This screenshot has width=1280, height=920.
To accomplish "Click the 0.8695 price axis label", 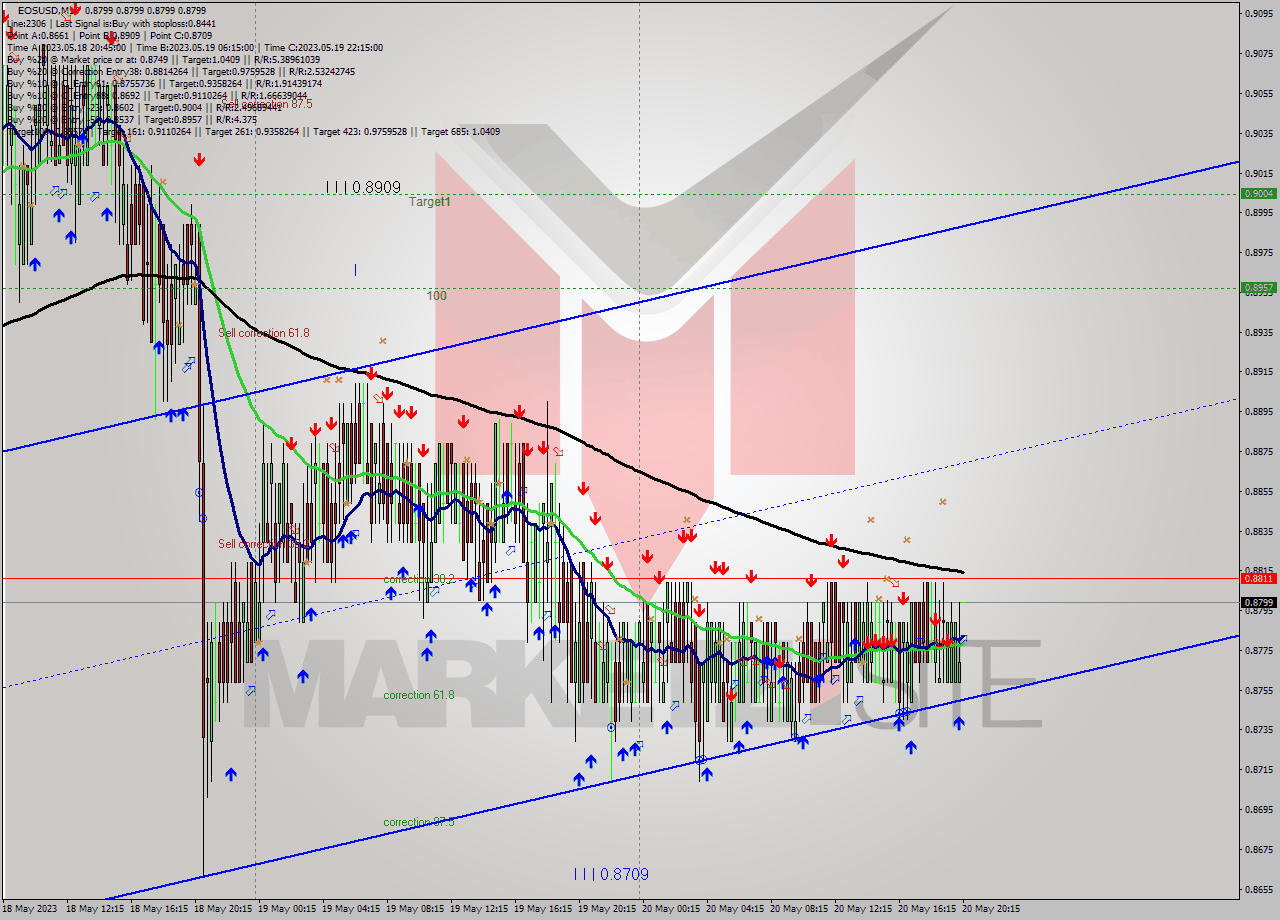I will 1257,810.
